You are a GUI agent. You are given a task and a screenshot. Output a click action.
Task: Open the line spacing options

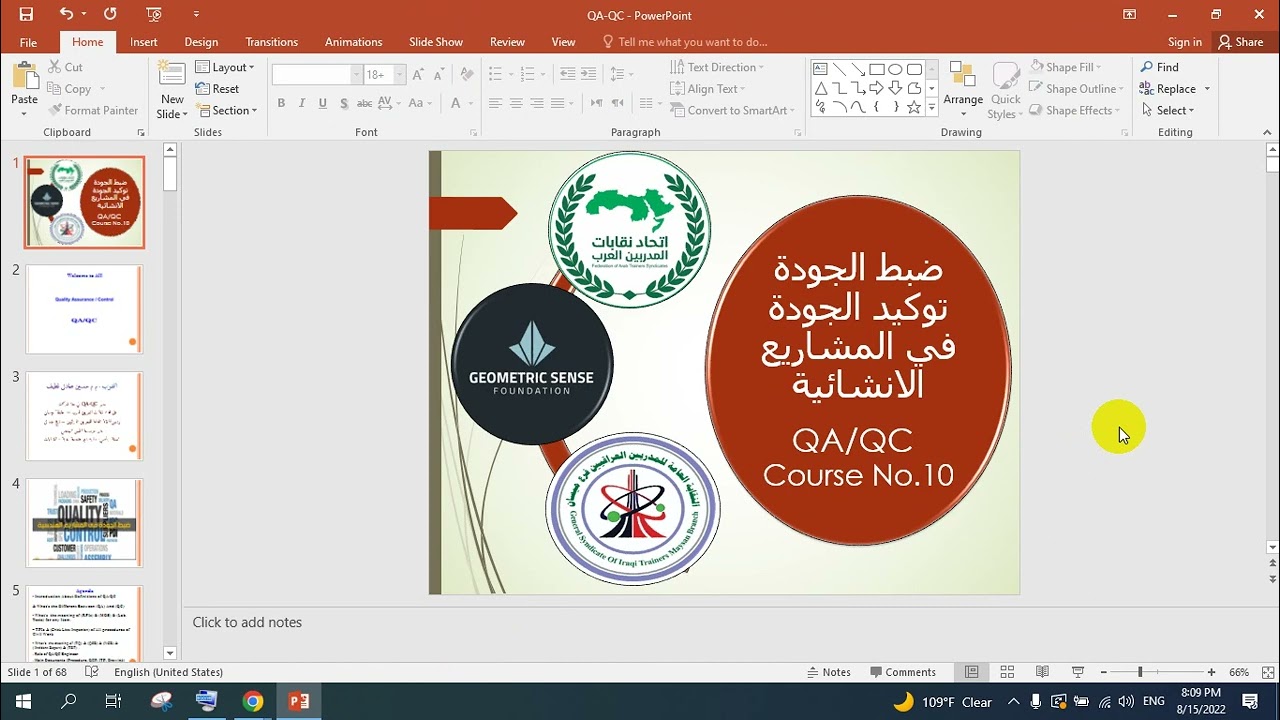[x=622, y=74]
